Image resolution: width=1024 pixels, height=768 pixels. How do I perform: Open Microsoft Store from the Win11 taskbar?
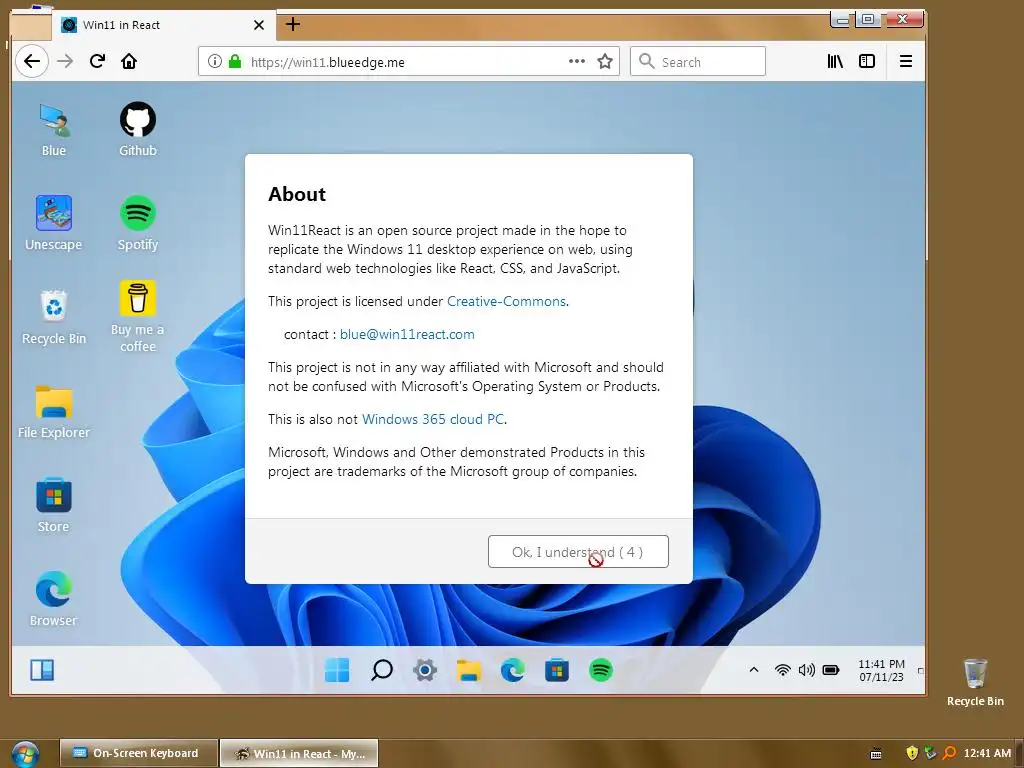pyautogui.click(x=557, y=670)
